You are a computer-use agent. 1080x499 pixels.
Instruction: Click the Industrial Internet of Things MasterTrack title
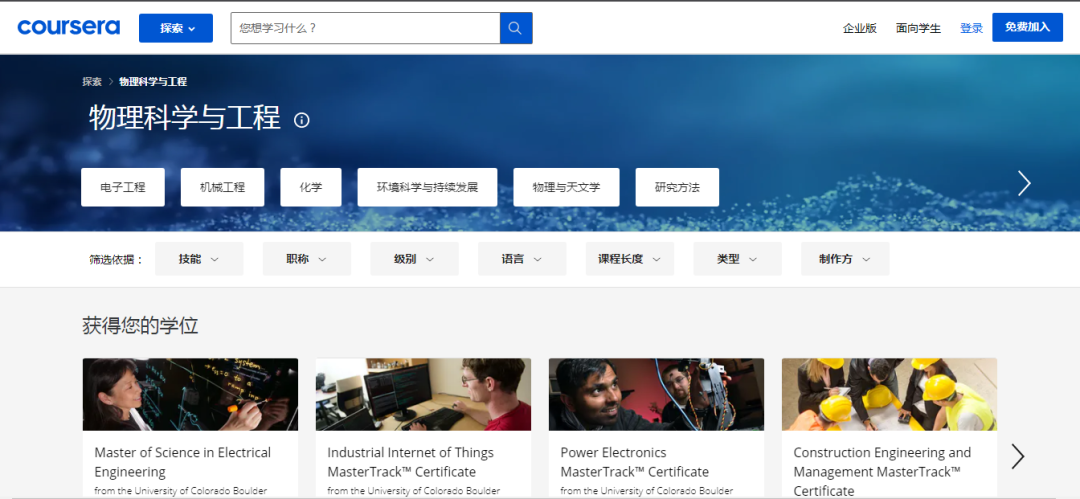[x=411, y=462]
